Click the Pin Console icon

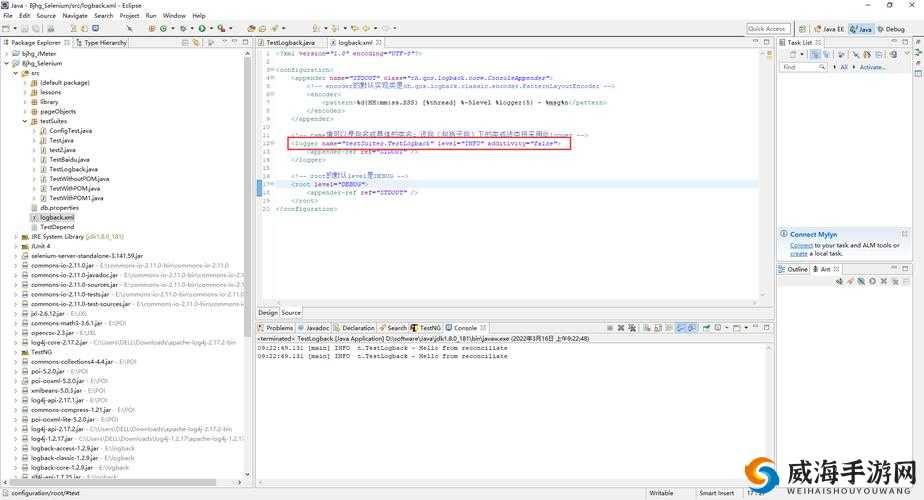pos(705,328)
